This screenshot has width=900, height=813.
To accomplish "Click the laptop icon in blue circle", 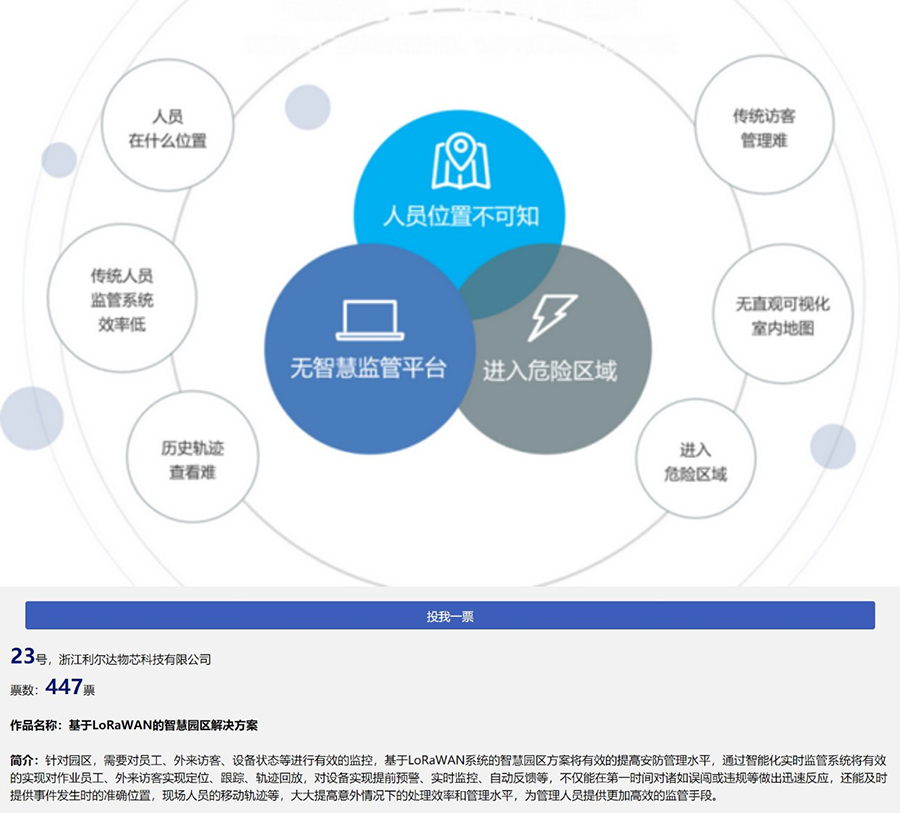I will point(370,320).
